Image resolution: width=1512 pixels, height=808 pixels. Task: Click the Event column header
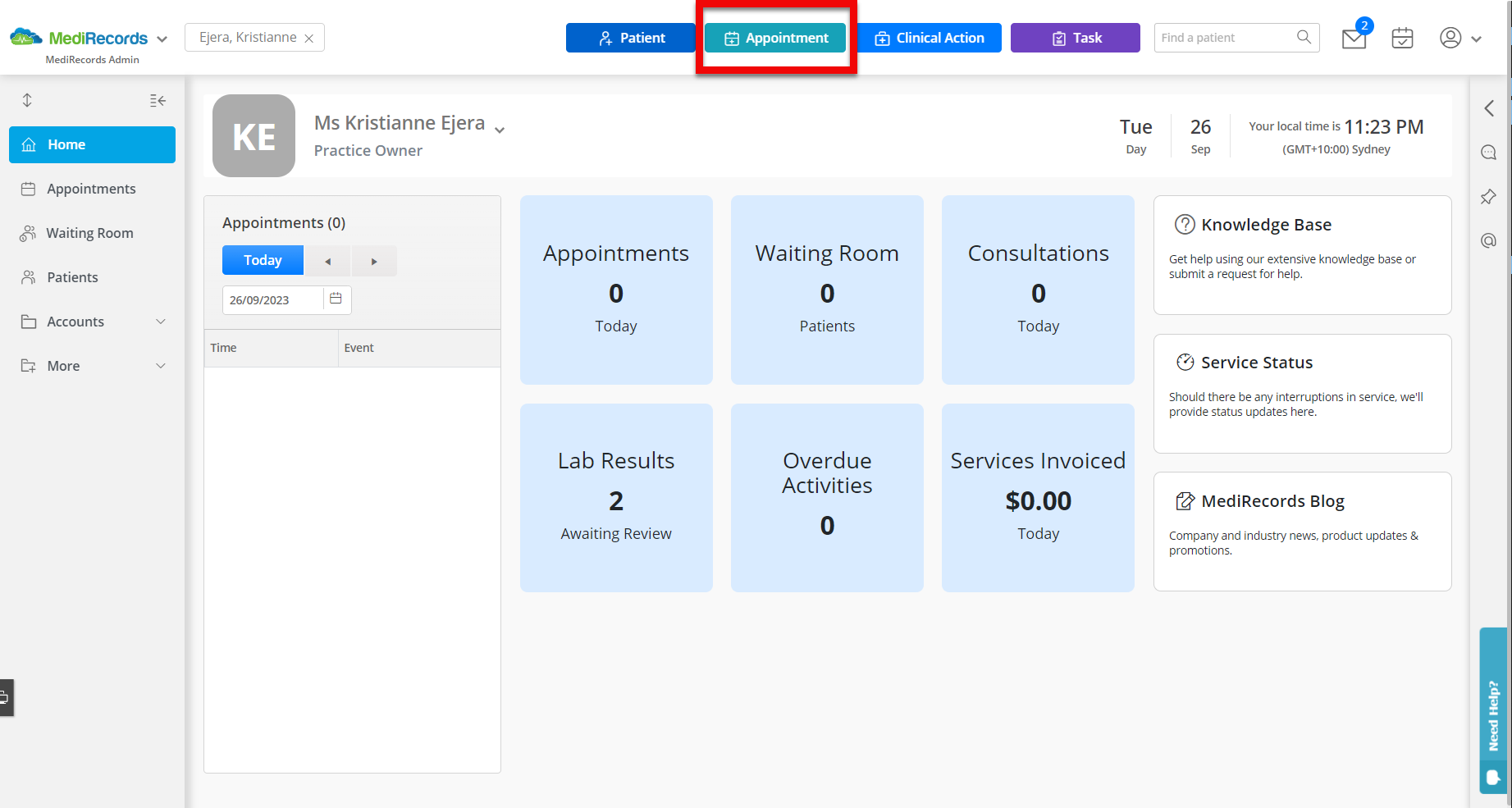click(x=419, y=348)
